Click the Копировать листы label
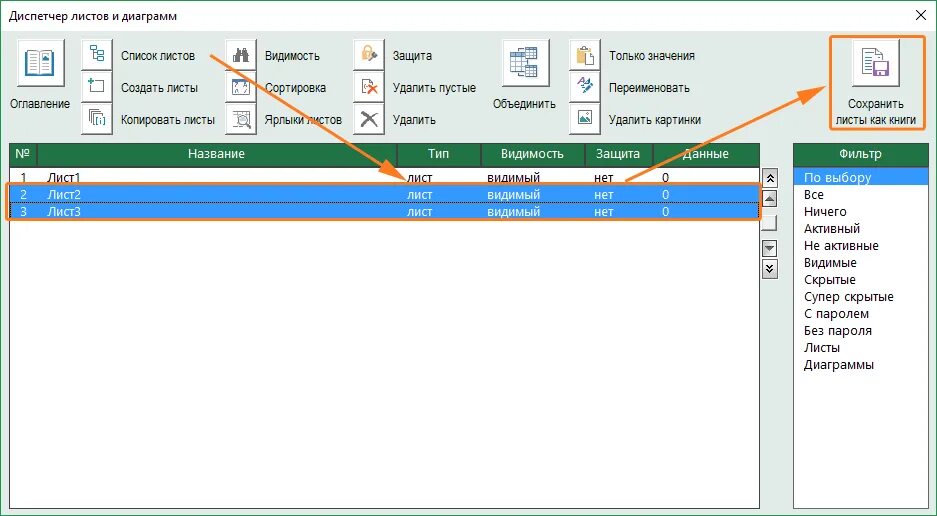This screenshot has width=937, height=516. (x=167, y=120)
